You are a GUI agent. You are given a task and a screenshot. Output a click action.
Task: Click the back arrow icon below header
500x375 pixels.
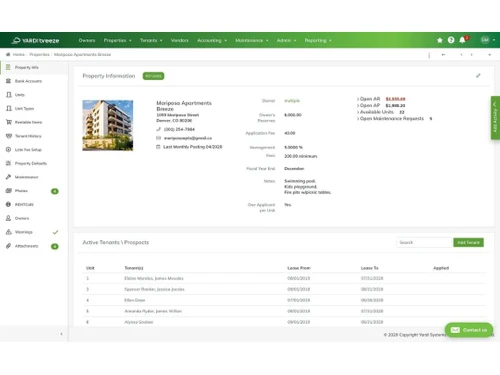(x=443, y=55)
